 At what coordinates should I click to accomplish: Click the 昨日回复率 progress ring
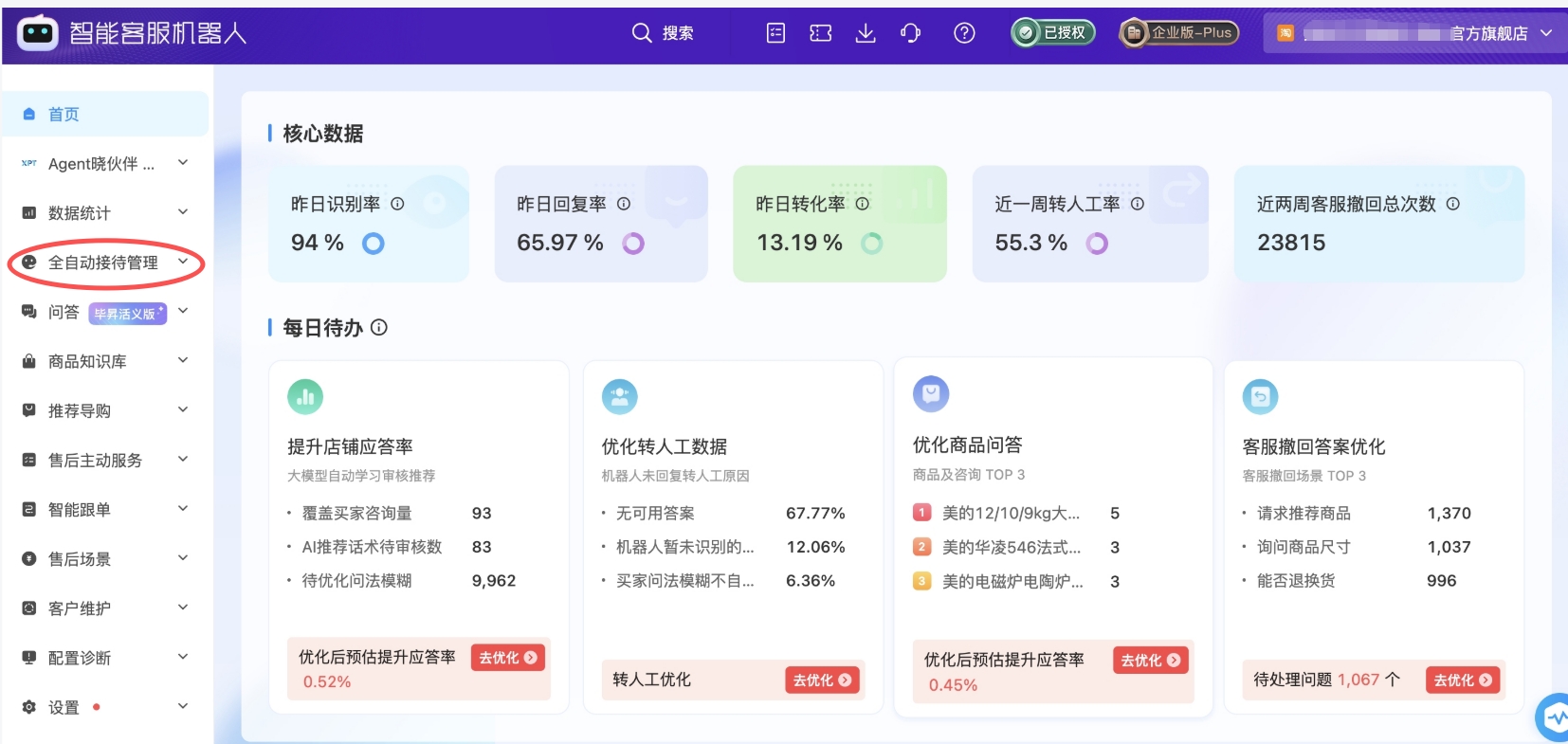pyautogui.click(x=633, y=244)
